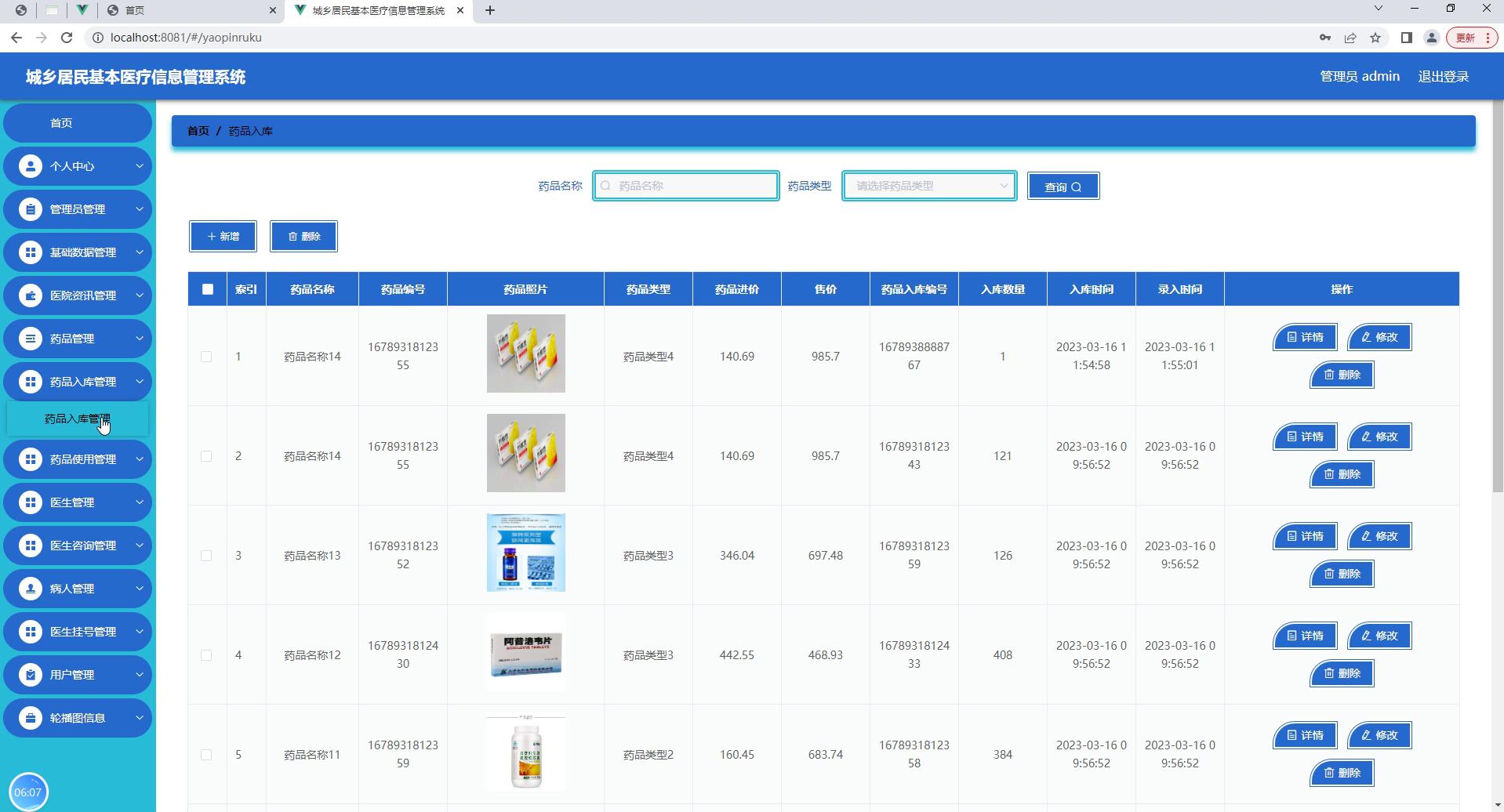
Task: Open the 首页 sidebar menu item
Action: click(x=78, y=123)
